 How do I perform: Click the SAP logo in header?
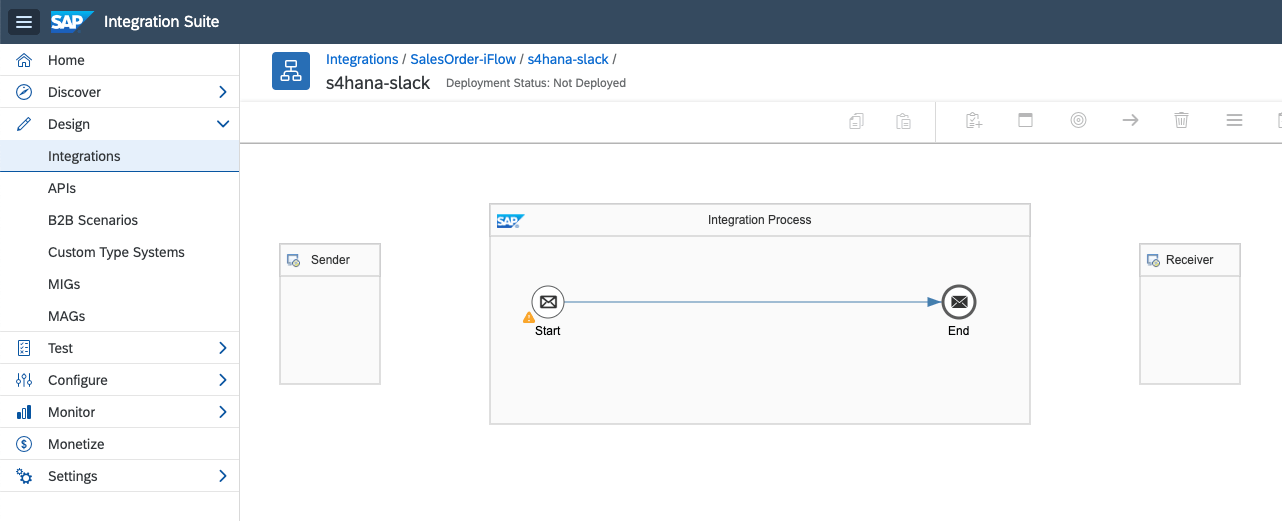click(x=72, y=22)
